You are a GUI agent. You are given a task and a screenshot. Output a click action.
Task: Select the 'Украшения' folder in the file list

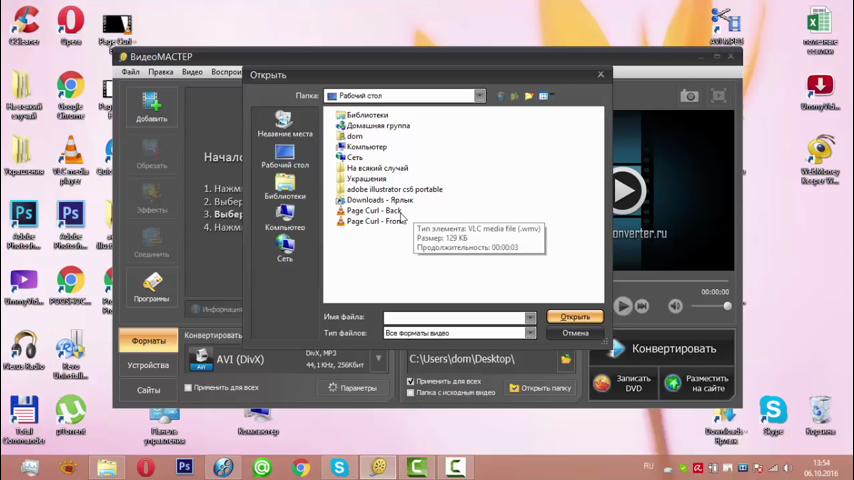point(361,179)
